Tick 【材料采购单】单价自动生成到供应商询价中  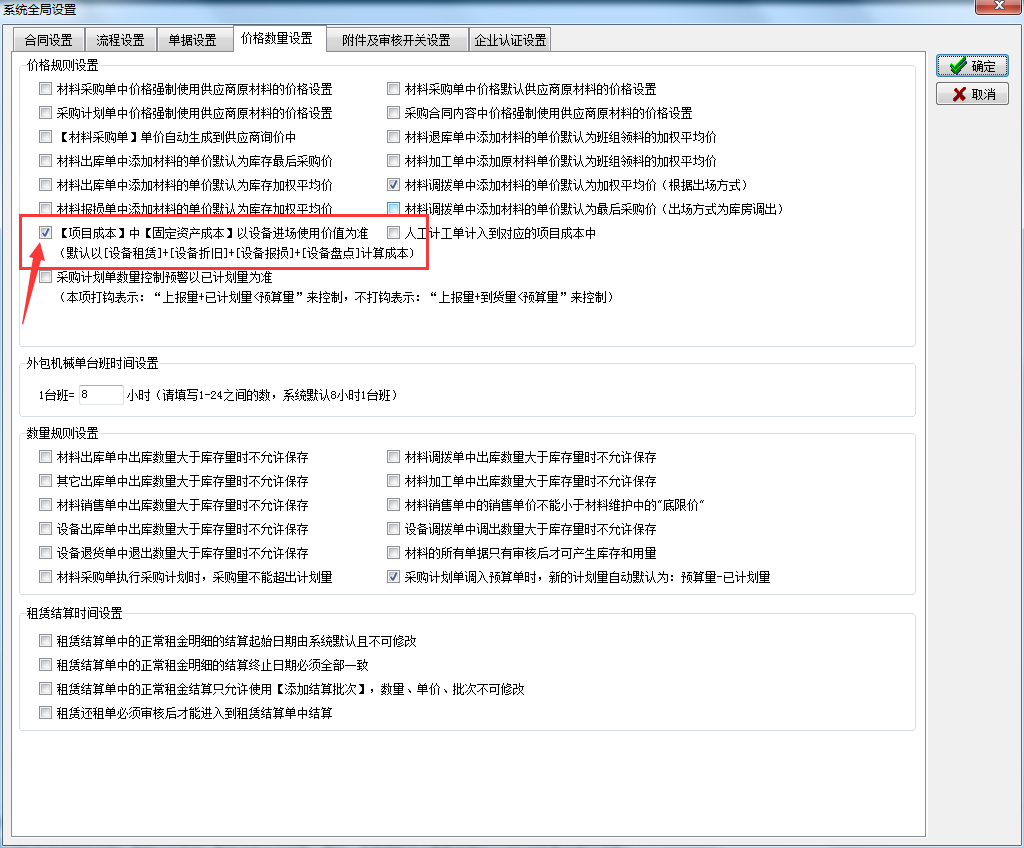coord(45,137)
